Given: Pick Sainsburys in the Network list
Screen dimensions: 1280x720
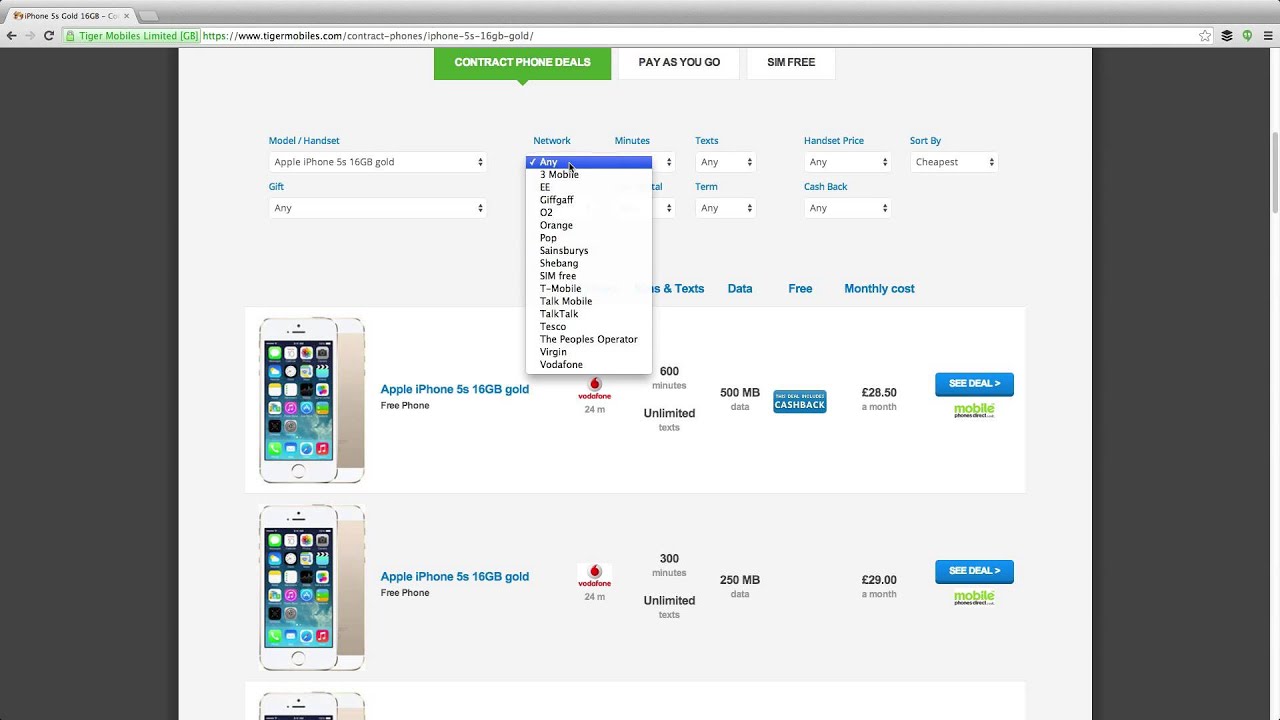Looking at the screenshot, I should [588, 250].
